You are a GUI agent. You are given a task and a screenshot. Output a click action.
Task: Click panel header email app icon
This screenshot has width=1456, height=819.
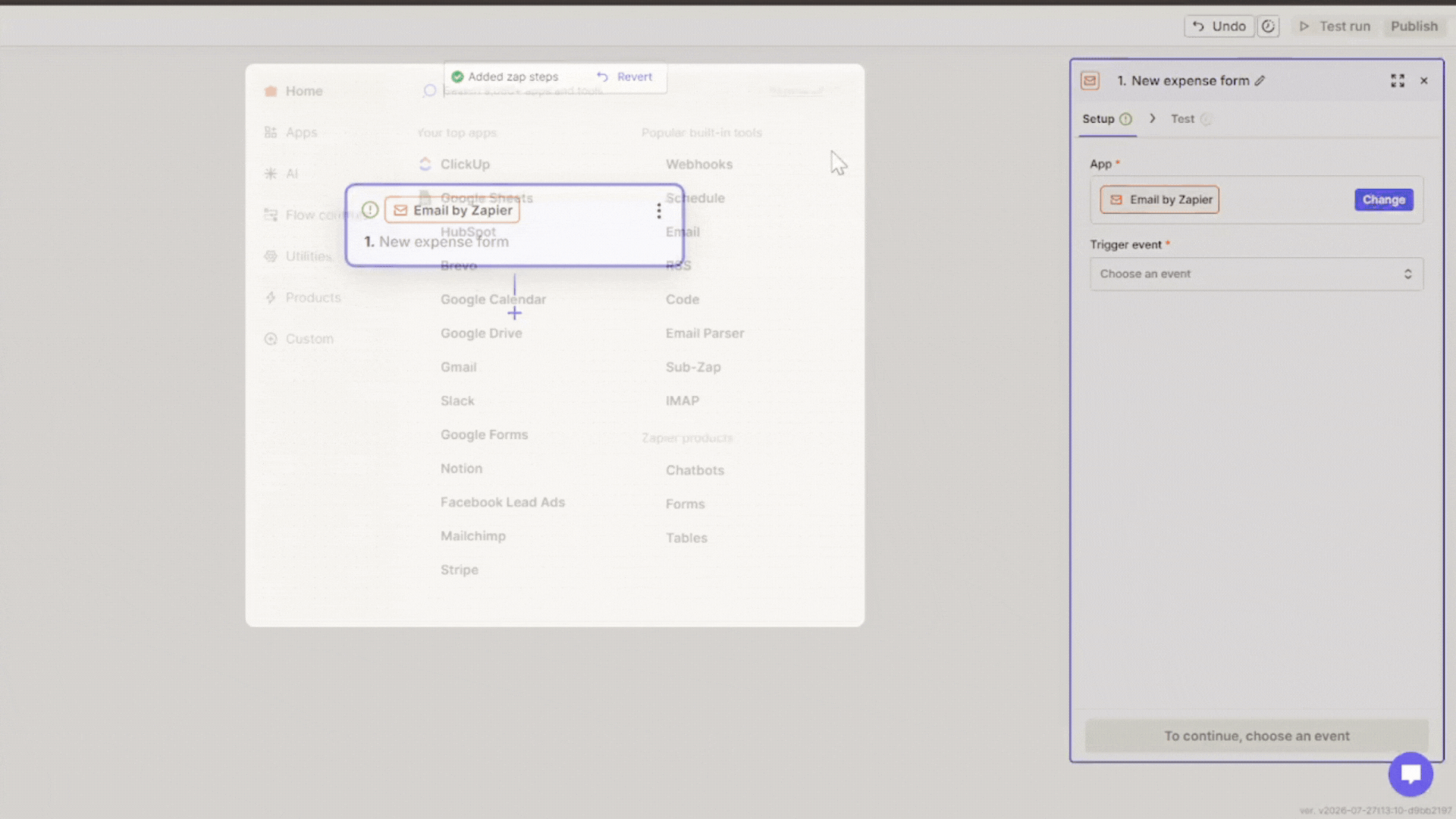coord(1090,81)
